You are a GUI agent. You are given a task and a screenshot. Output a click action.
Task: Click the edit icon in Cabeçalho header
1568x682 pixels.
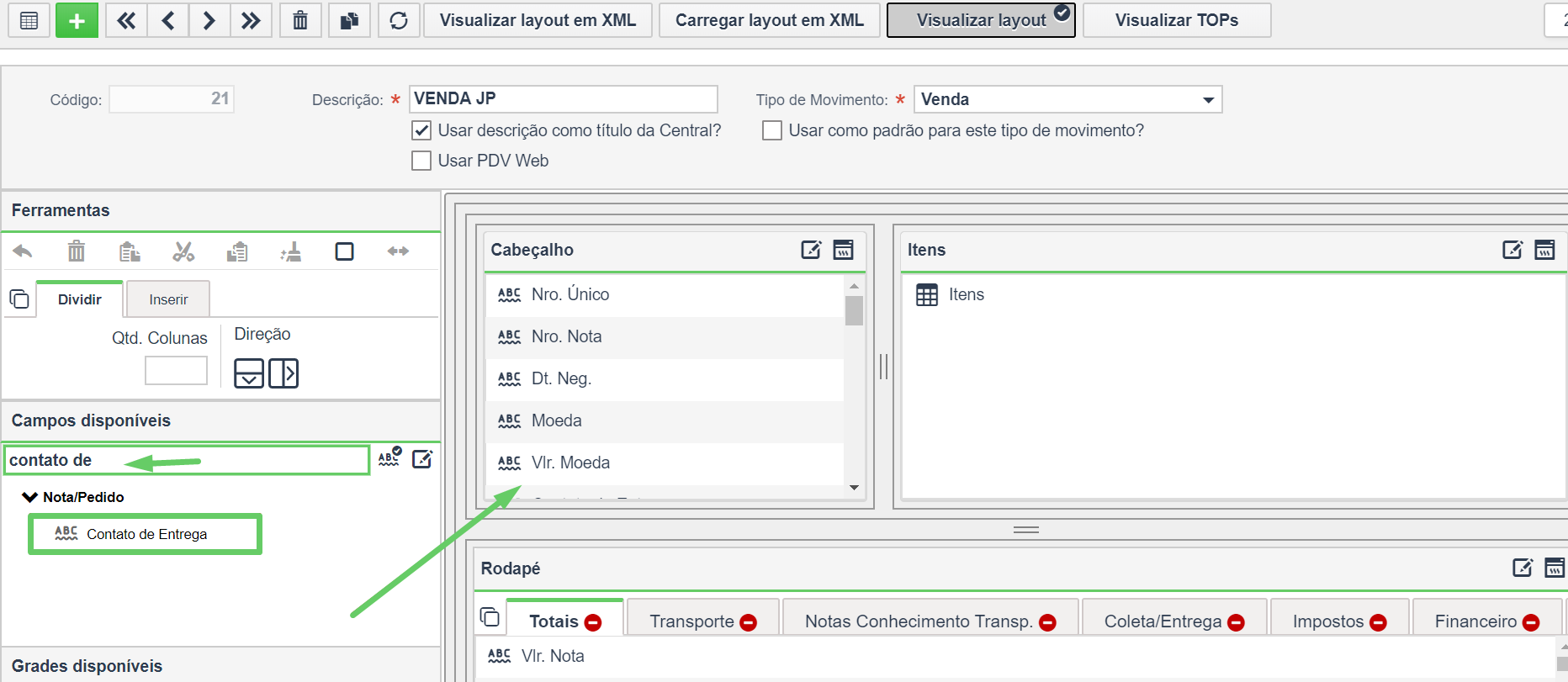point(811,250)
